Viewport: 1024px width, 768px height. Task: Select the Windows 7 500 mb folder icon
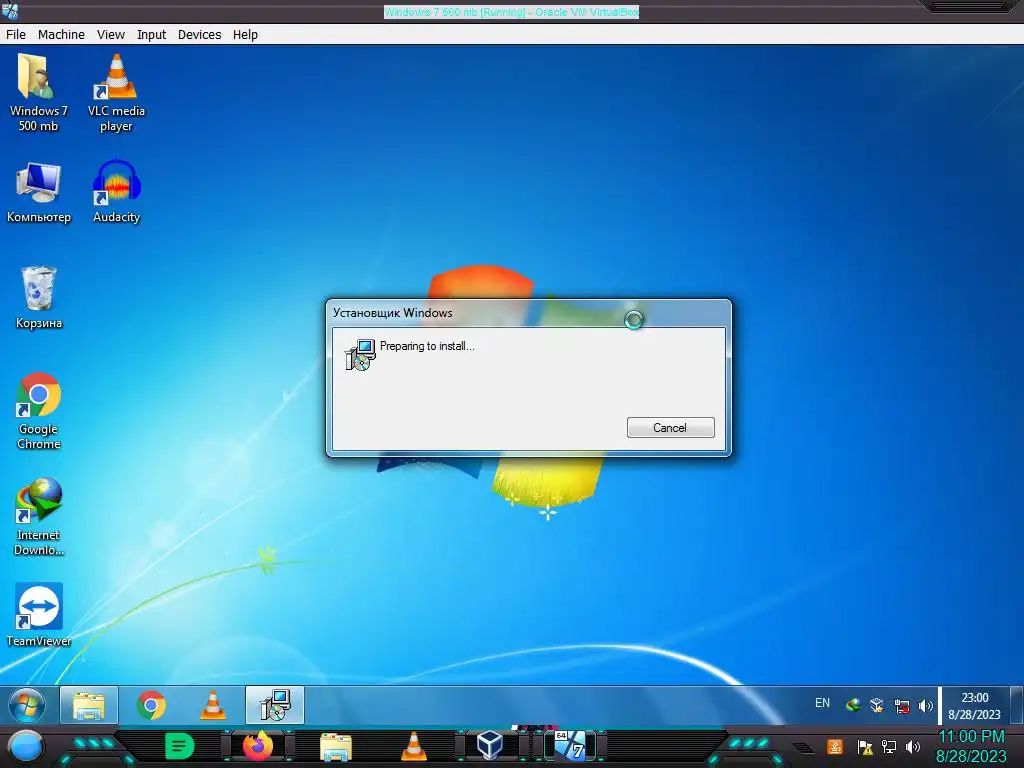coord(39,93)
